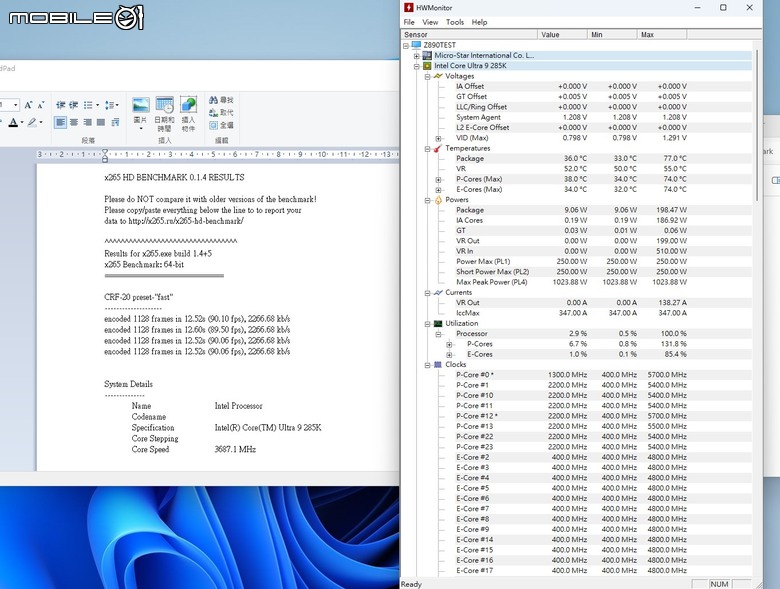Screen dimensions: 780x589
Task: Open the dropdown arrow under 圖片
Action: click(x=141, y=129)
